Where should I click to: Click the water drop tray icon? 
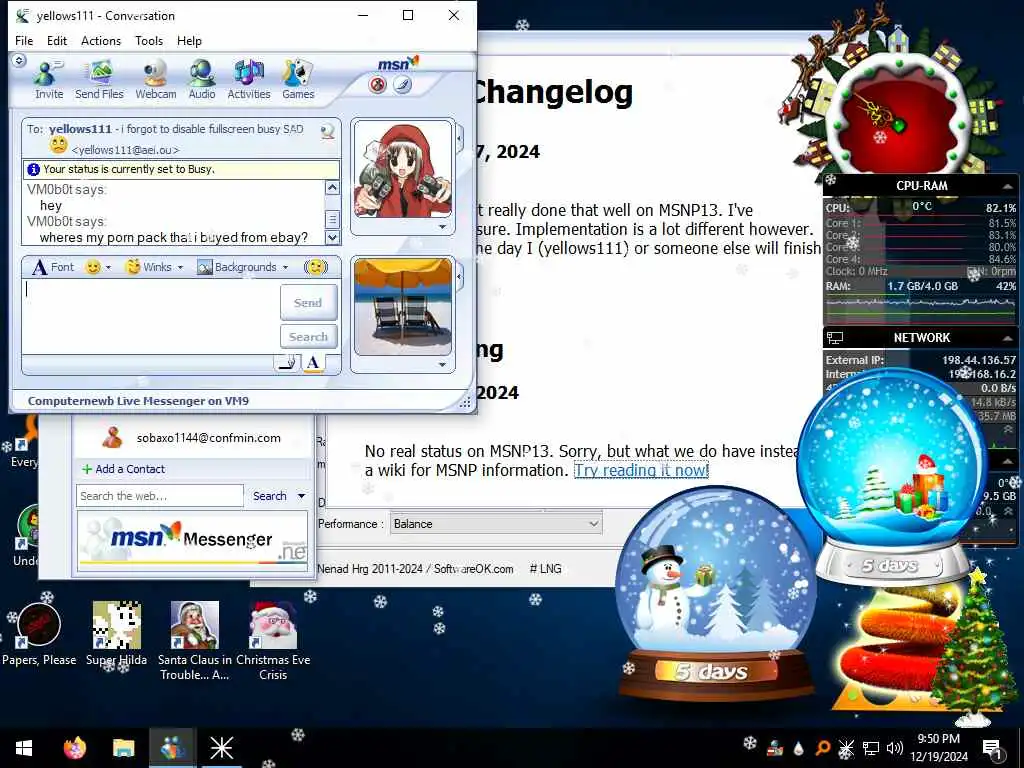799,748
